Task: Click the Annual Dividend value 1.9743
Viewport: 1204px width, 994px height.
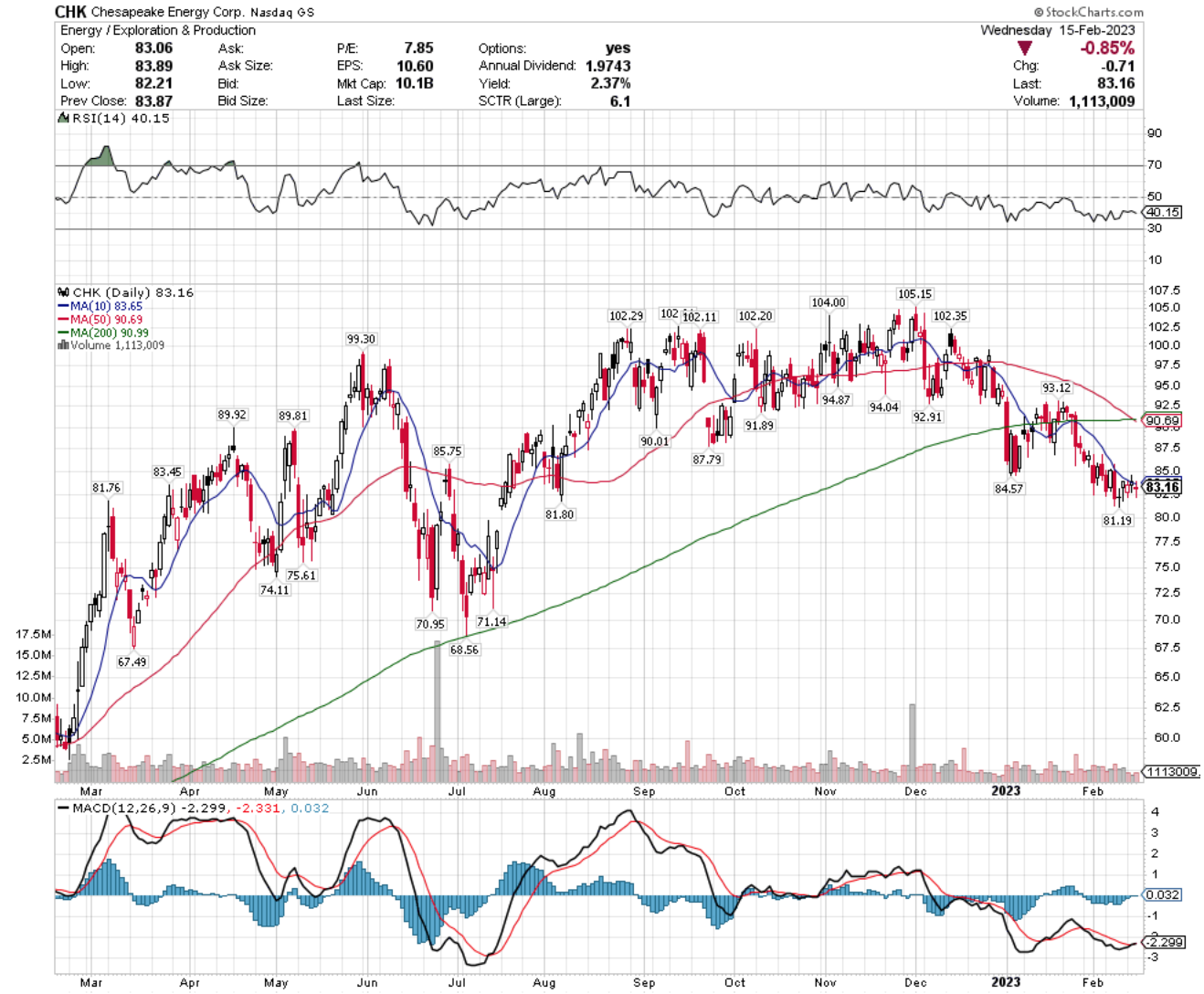Action: (x=607, y=66)
